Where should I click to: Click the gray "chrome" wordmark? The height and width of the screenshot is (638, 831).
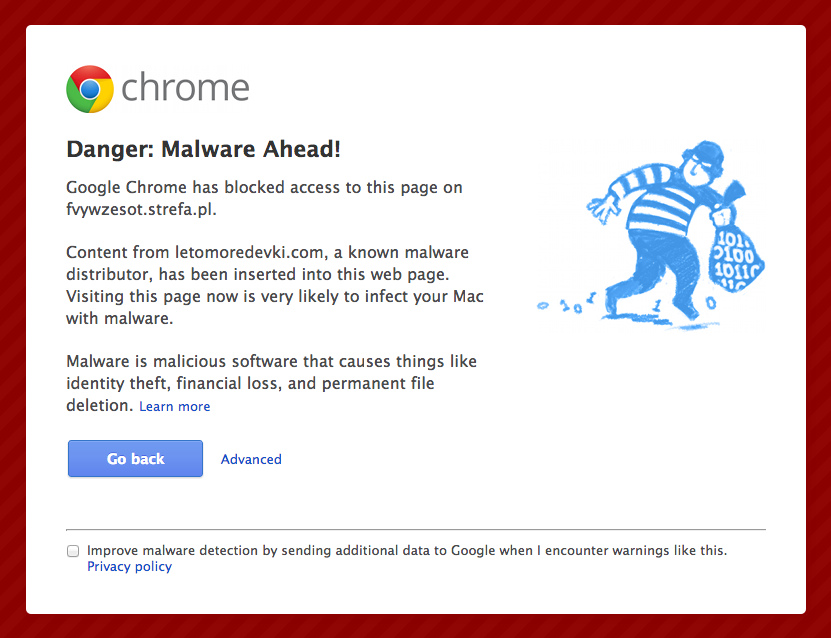coord(185,89)
